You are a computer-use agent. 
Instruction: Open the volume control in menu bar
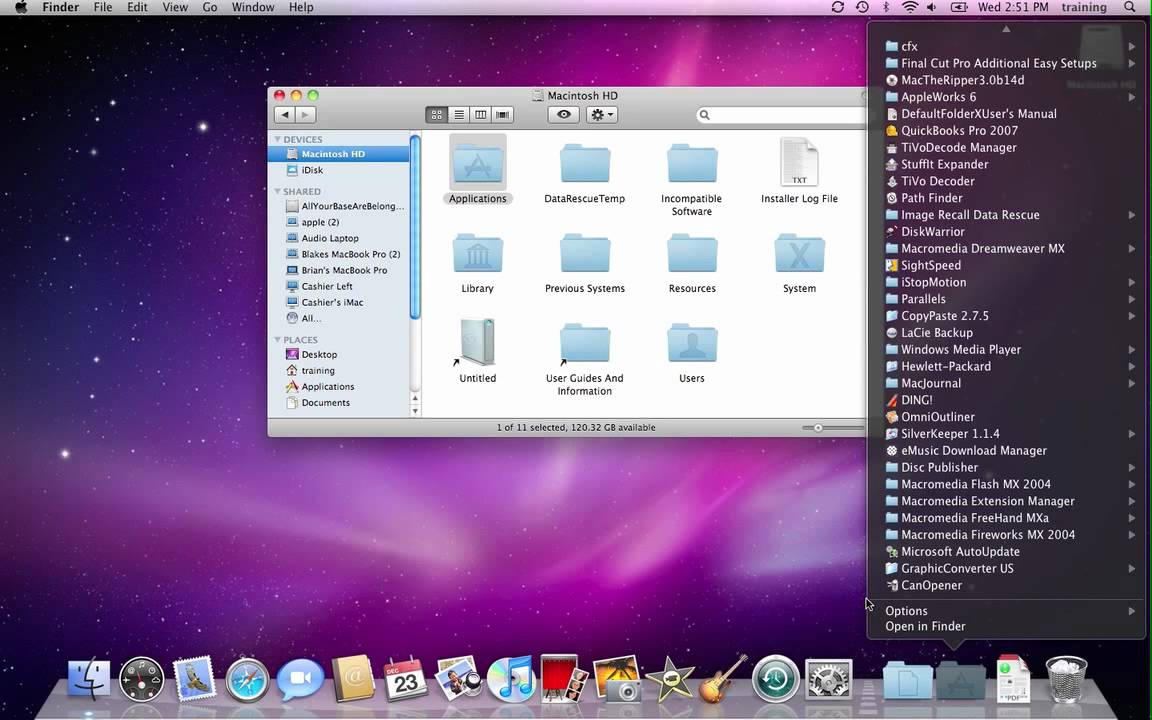click(x=932, y=7)
